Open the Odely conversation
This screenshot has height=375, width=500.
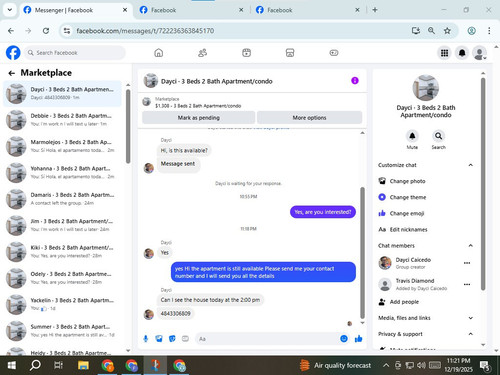click(x=62, y=278)
